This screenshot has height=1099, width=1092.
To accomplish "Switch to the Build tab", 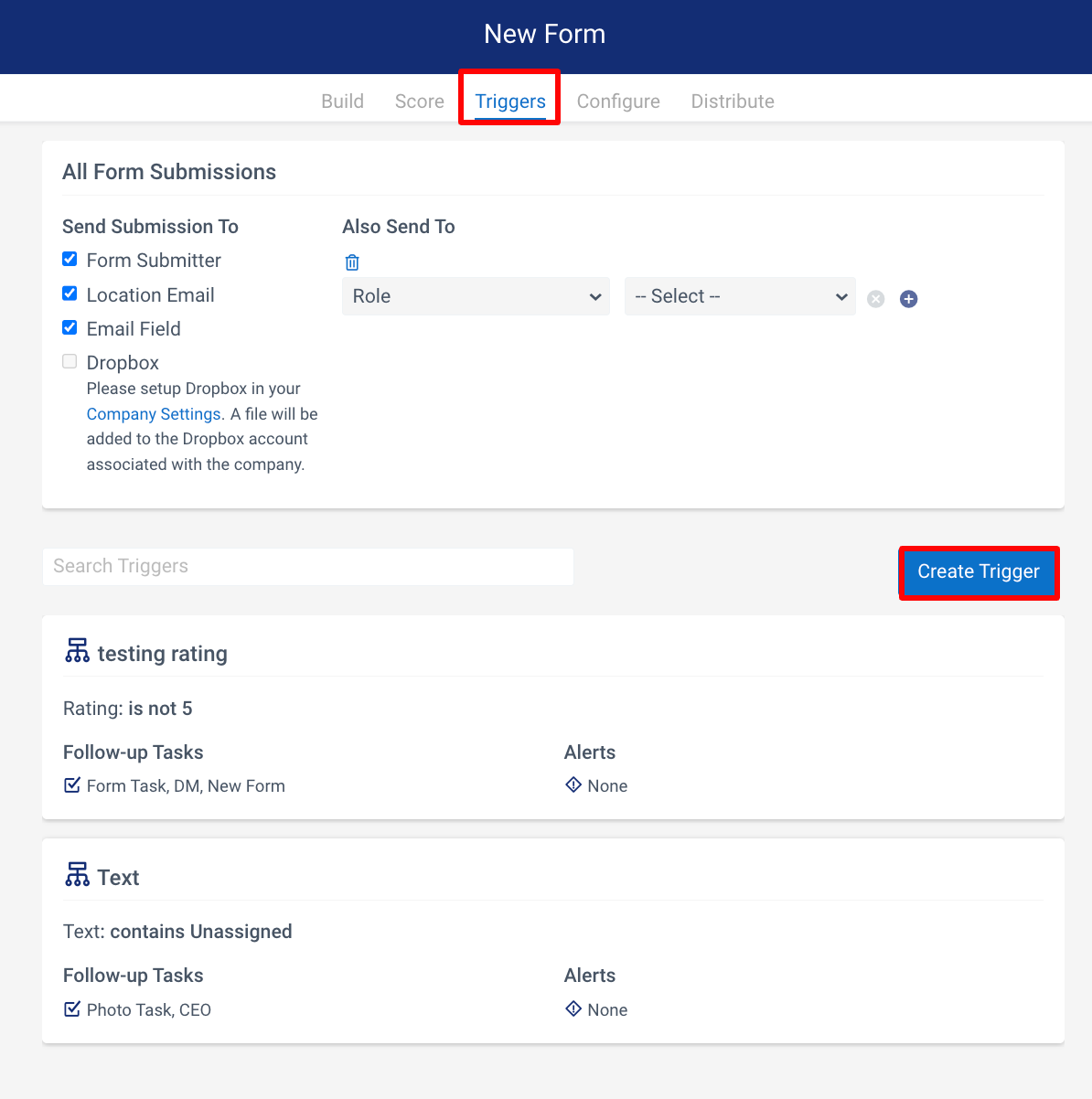I will click(343, 101).
